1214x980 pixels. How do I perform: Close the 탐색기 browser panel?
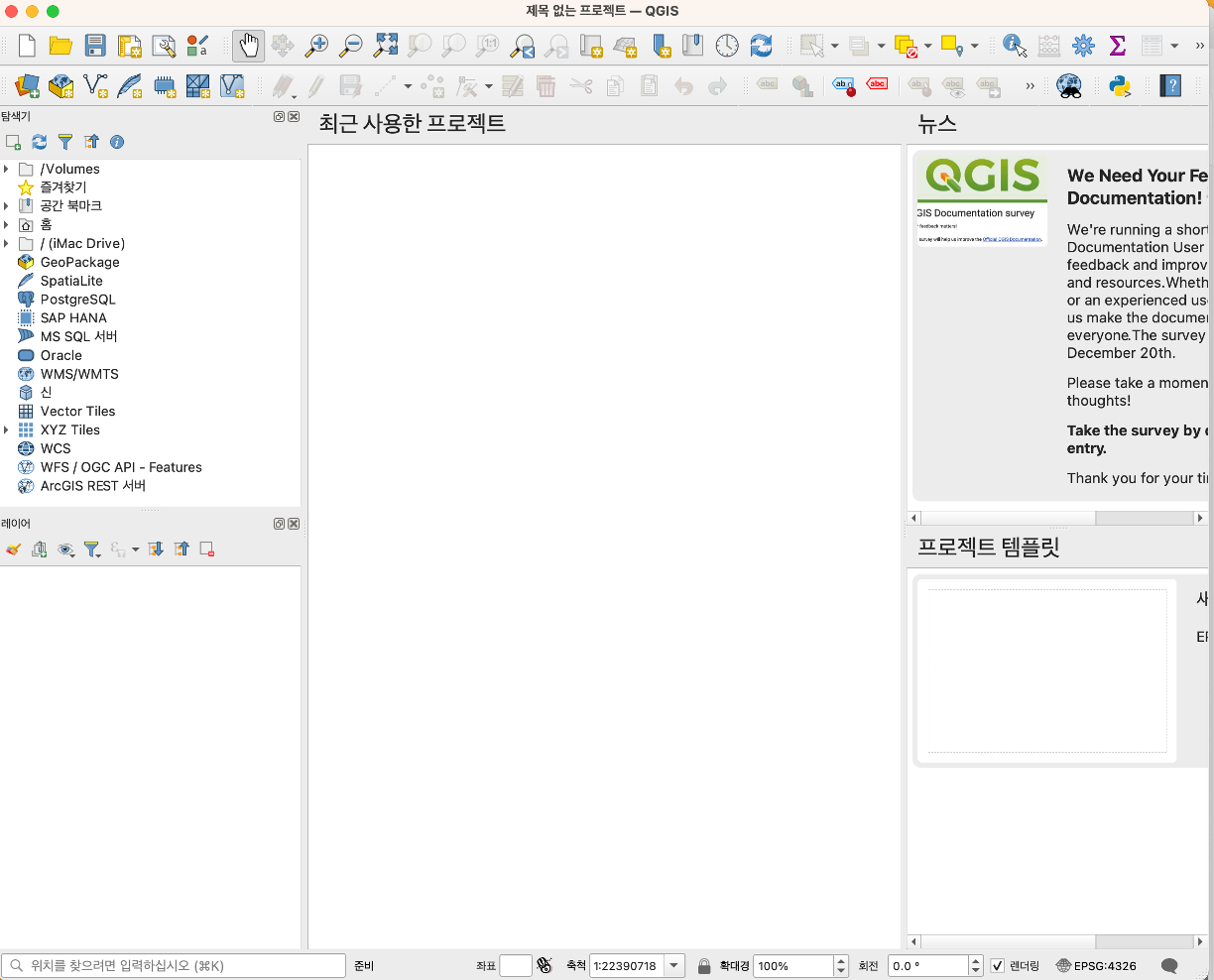click(294, 117)
